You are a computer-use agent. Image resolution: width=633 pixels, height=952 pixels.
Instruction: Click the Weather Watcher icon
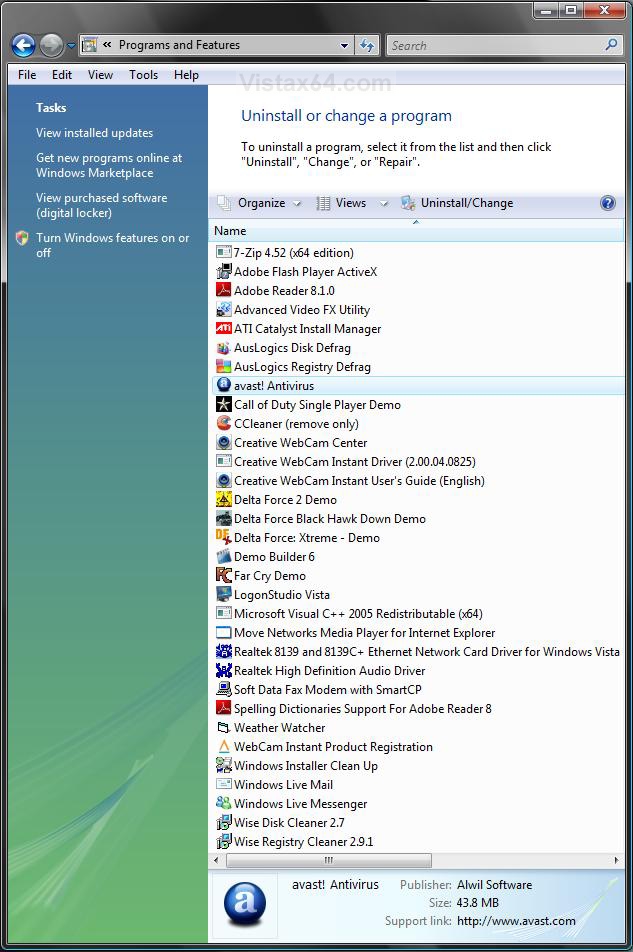coord(223,727)
